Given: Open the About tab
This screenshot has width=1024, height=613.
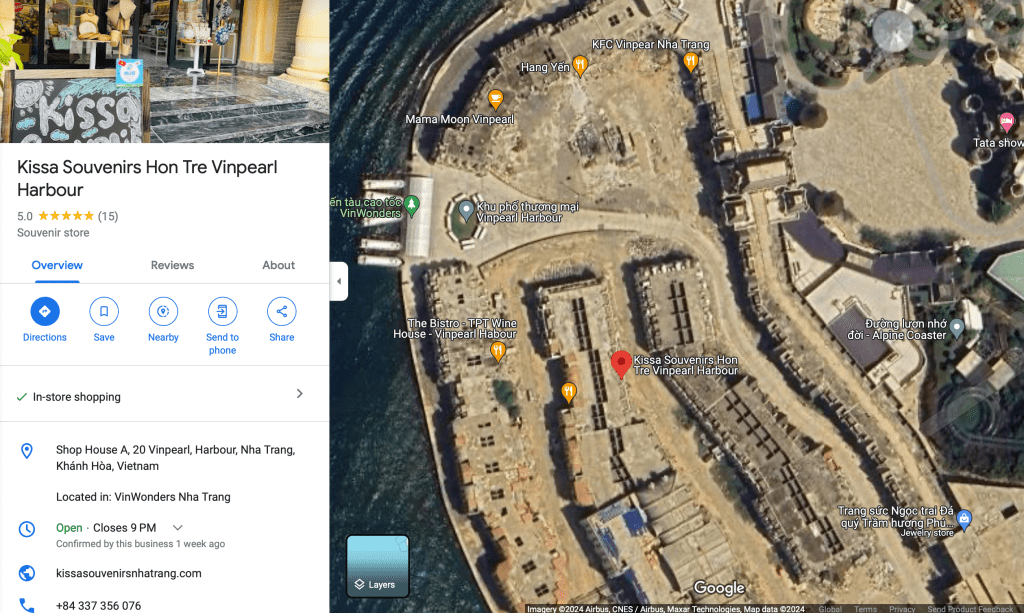Looking at the screenshot, I should 278,265.
